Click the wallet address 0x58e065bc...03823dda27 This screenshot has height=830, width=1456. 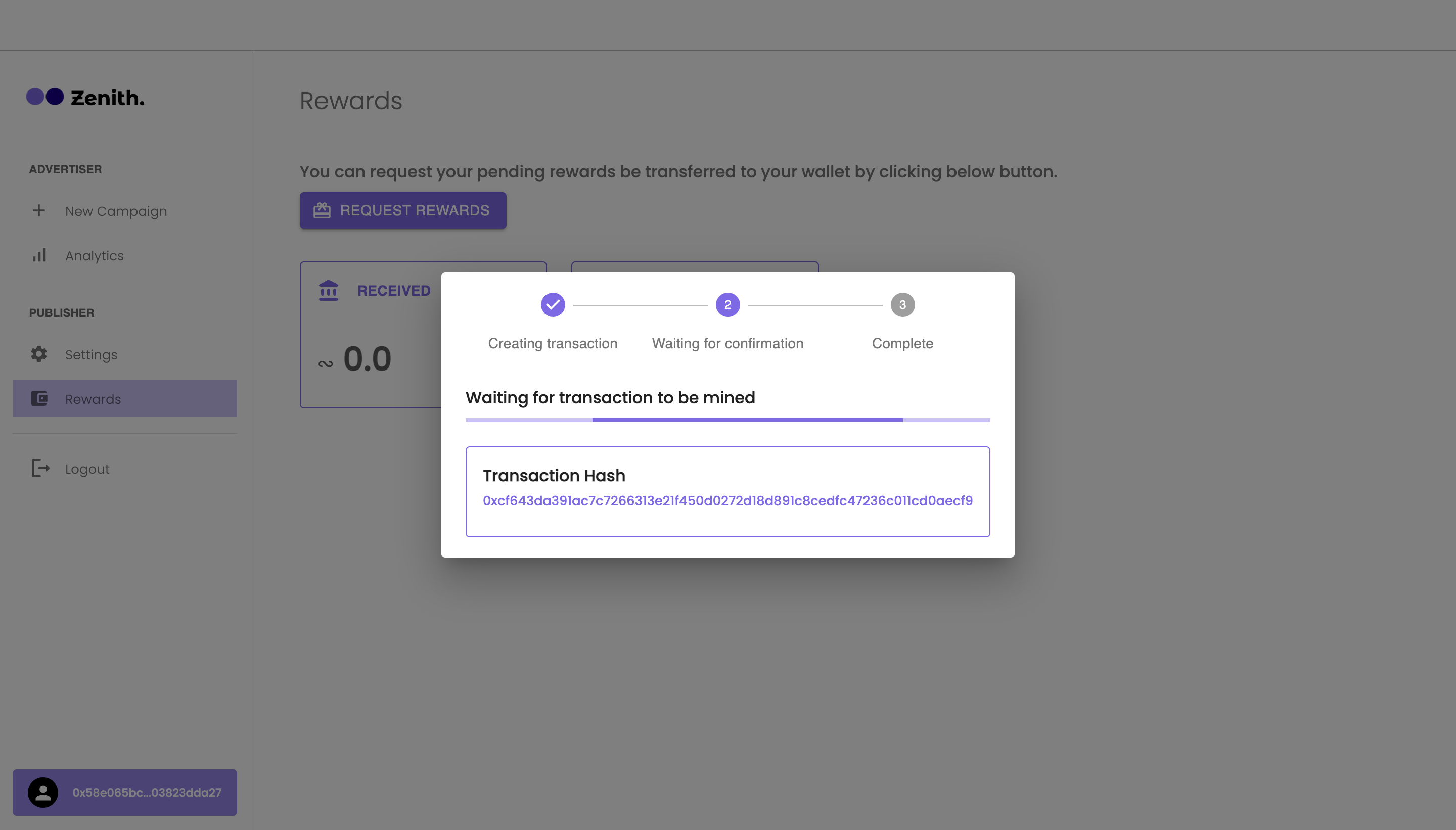click(147, 793)
